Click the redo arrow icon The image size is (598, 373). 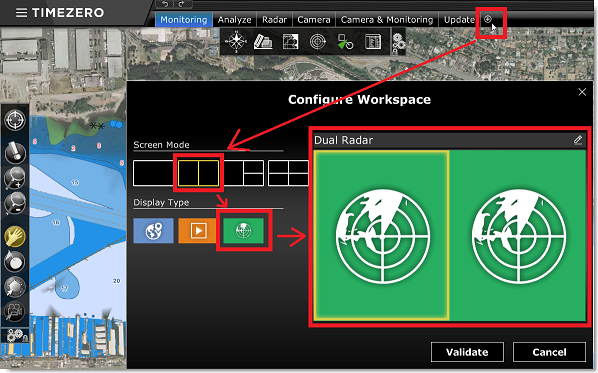click(x=182, y=4)
